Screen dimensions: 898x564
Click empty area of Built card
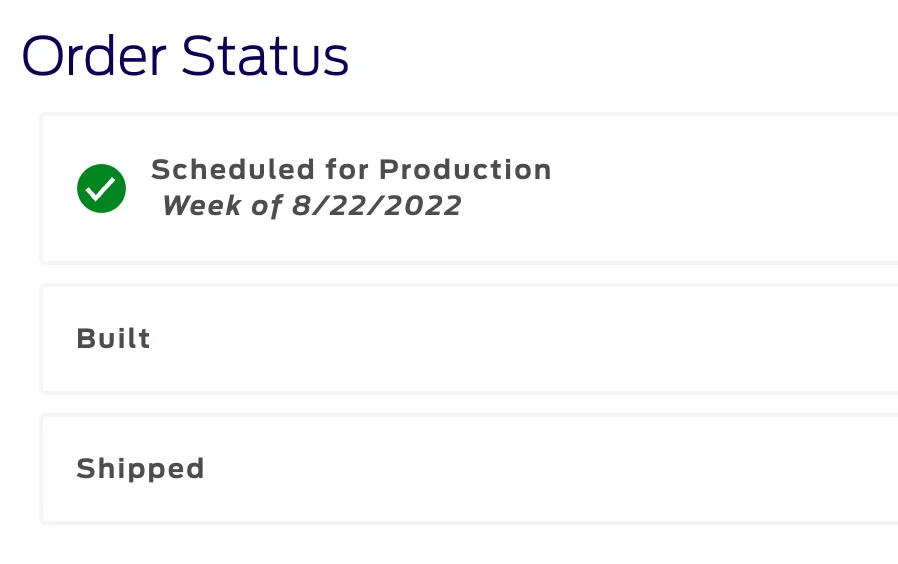click(x=515, y=339)
